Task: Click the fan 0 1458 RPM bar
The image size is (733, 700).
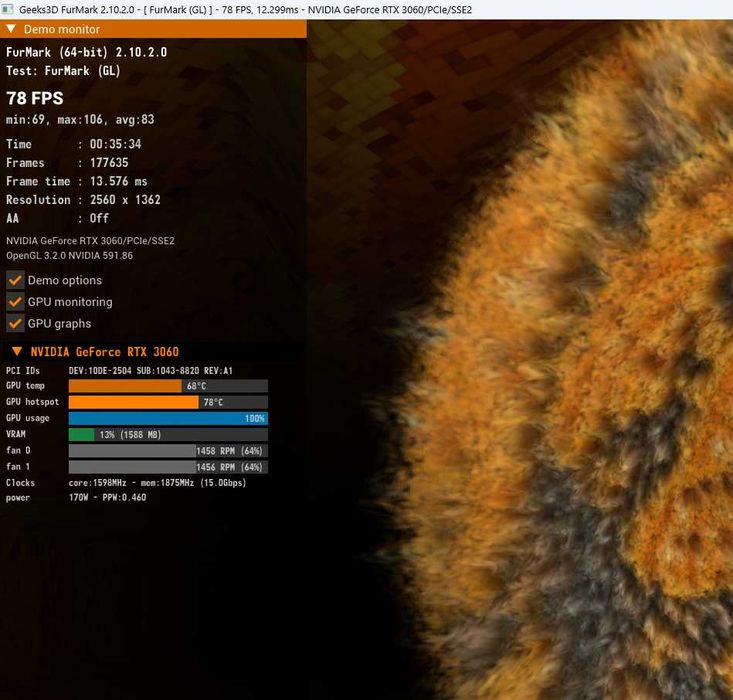Action: point(168,451)
